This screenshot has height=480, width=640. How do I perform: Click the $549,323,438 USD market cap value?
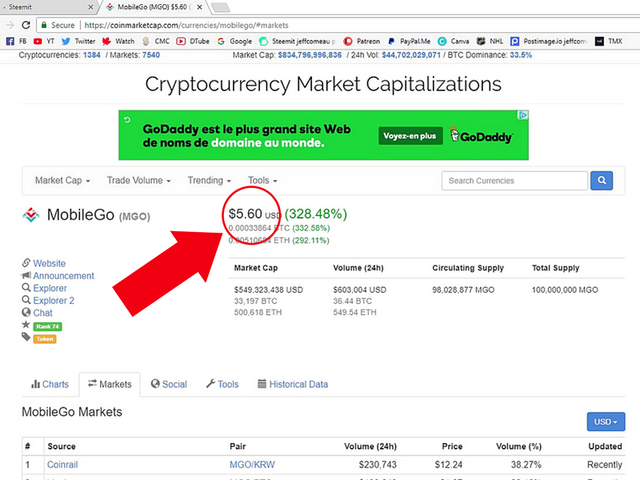[268, 290]
